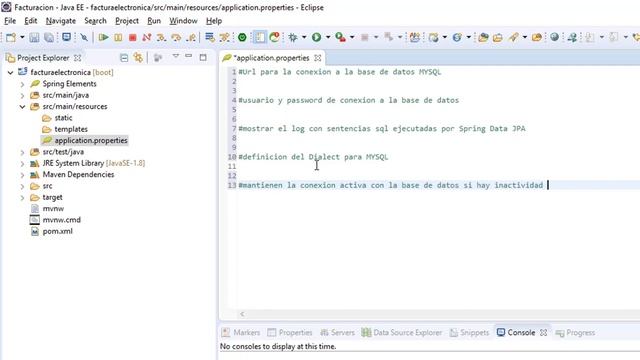Open the Run menu
Image resolution: width=640 pixels, height=360 pixels.
pos(154,21)
